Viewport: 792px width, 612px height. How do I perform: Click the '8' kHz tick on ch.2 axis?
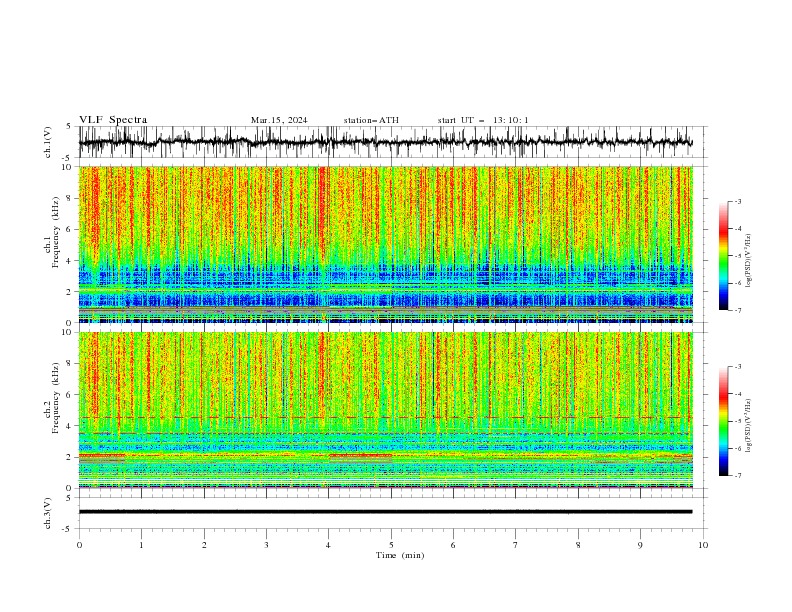(x=70, y=364)
